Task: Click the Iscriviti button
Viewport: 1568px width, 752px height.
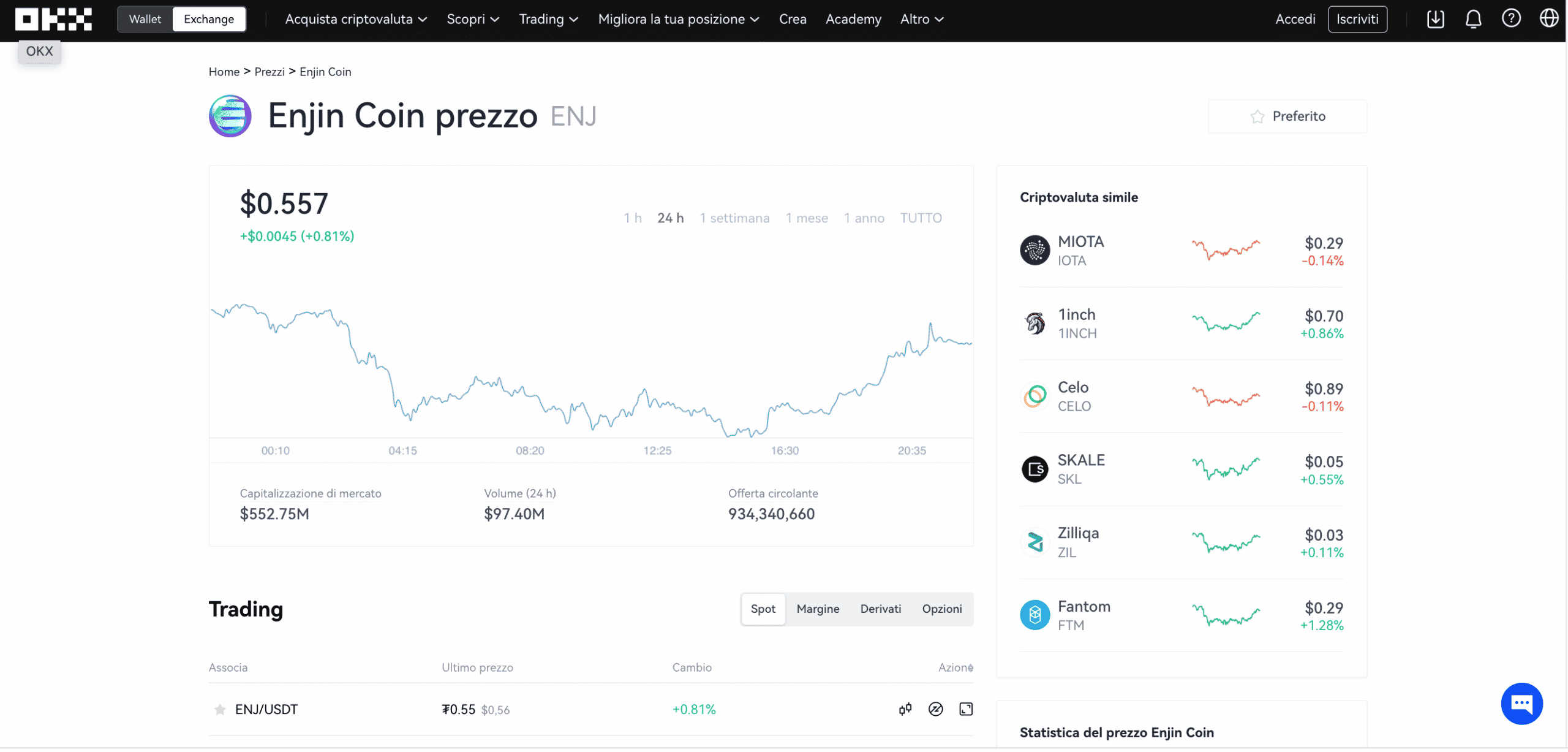Action: click(1357, 19)
